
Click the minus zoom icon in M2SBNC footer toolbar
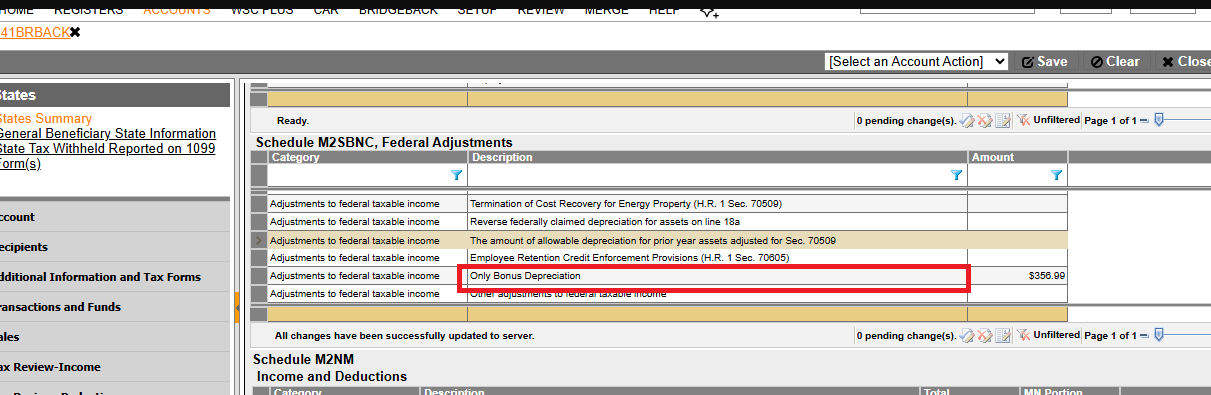tap(1145, 336)
